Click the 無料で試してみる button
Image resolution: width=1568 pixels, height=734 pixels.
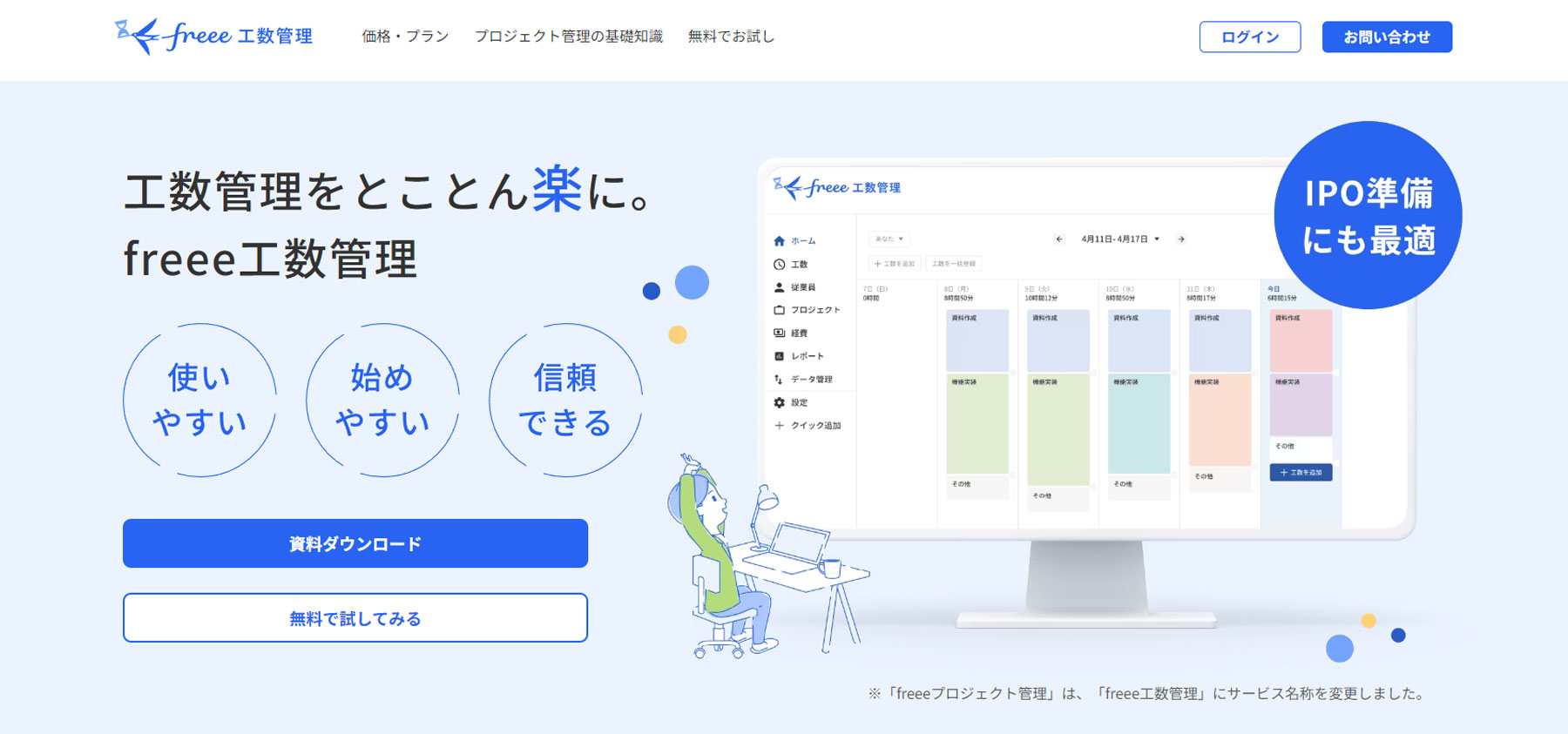click(355, 618)
